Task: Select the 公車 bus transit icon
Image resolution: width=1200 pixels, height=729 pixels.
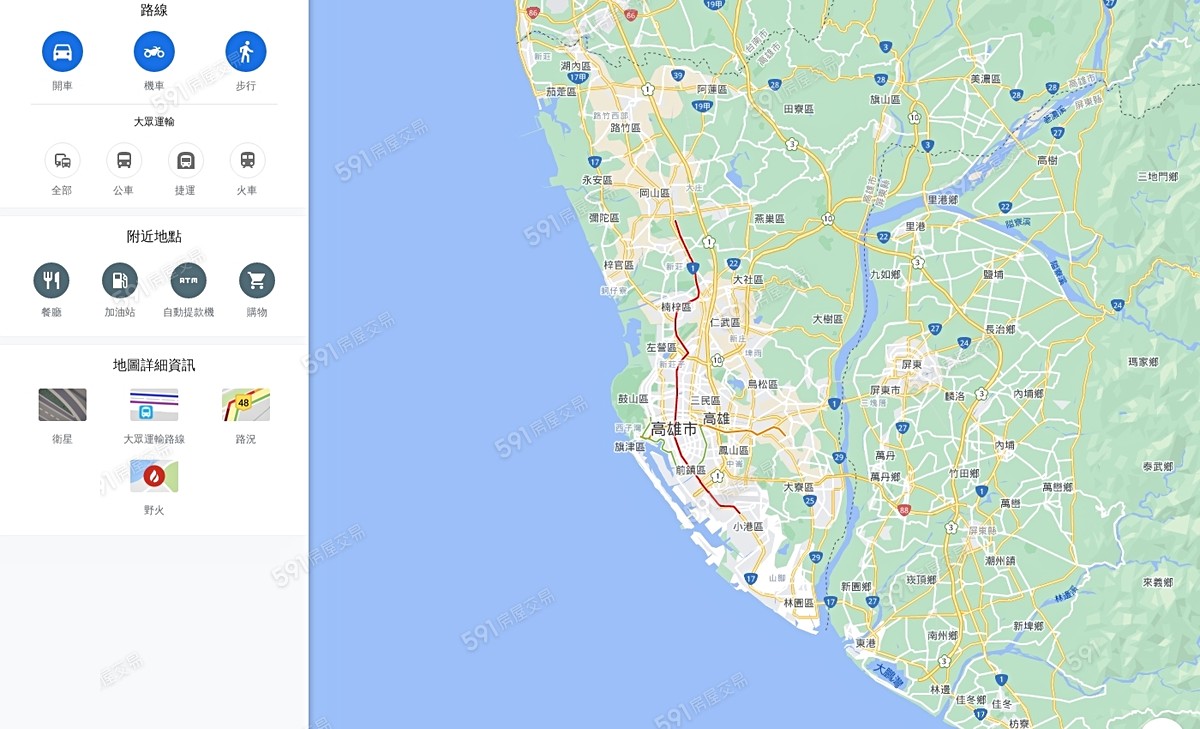Action: 124,160
